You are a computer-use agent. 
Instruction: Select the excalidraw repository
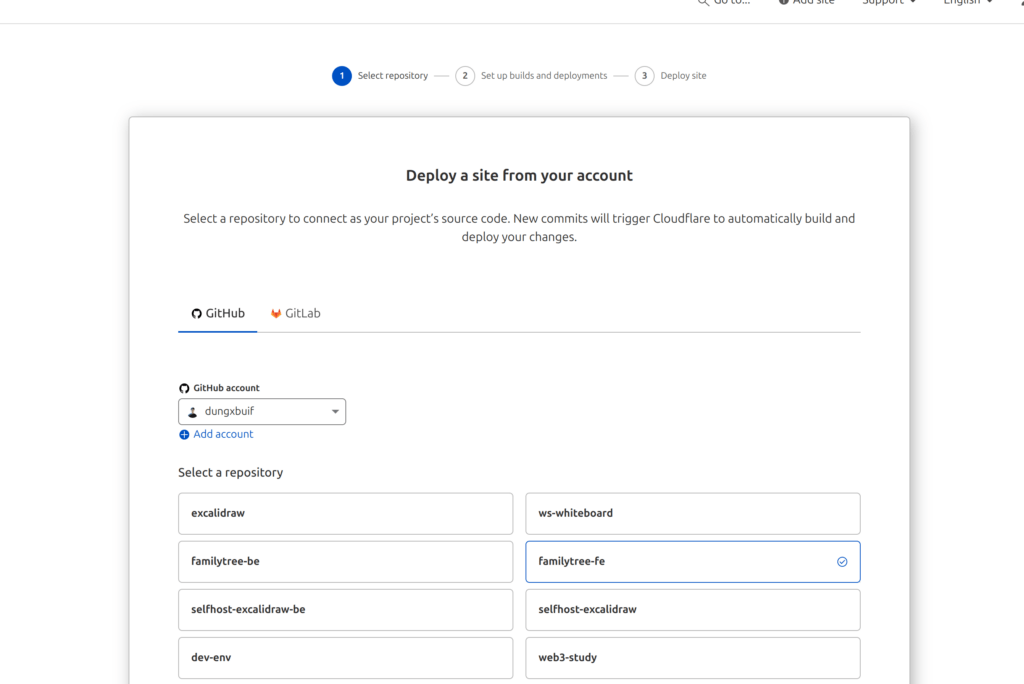click(x=345, y=513)
